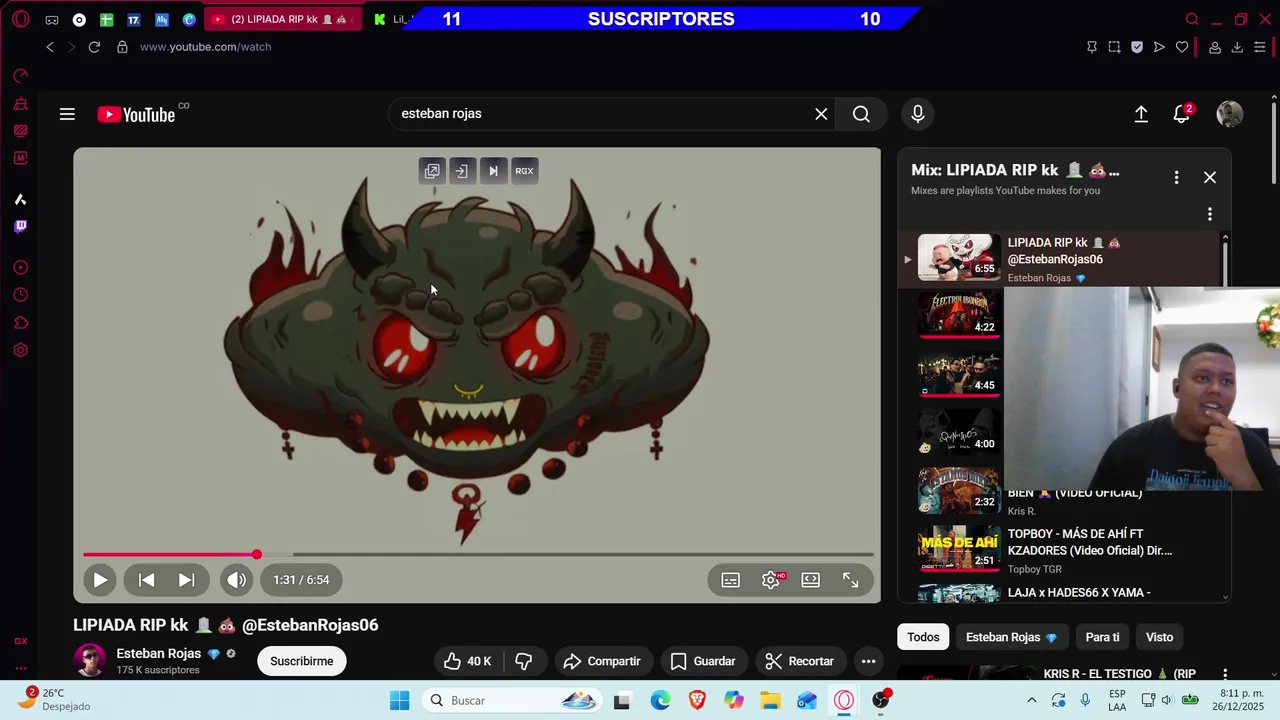Select the Para ti filter chip

coord(1102,637)
